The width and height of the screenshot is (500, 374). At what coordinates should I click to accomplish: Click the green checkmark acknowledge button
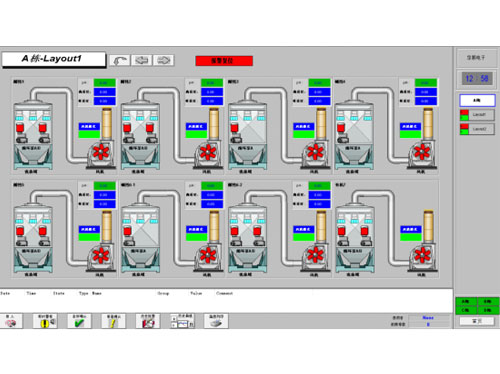click(x=79, y=321)
